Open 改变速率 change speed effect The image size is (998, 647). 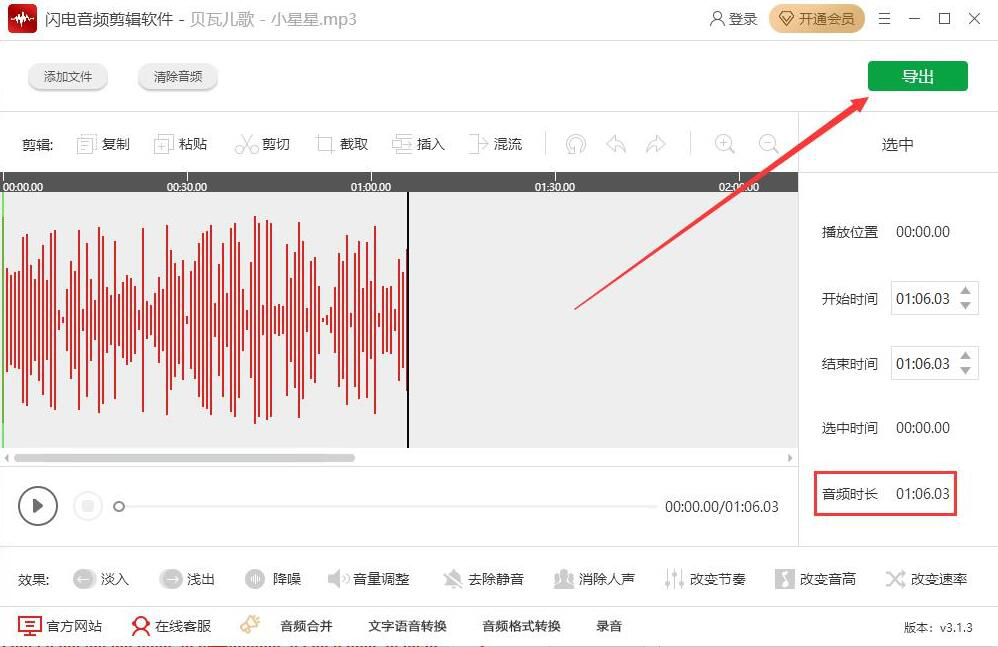click(927, 579)
